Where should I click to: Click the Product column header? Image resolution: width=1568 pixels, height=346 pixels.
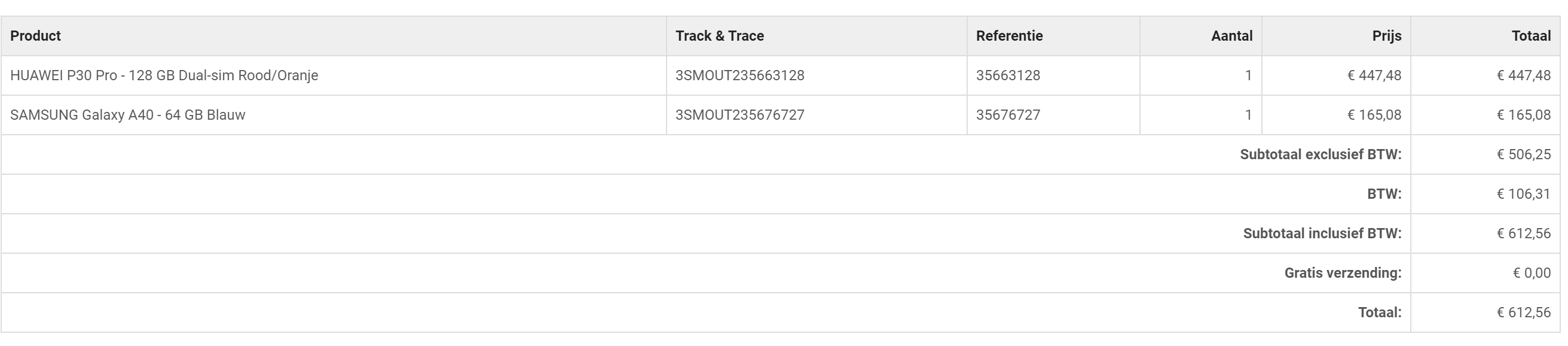(35, 36)
